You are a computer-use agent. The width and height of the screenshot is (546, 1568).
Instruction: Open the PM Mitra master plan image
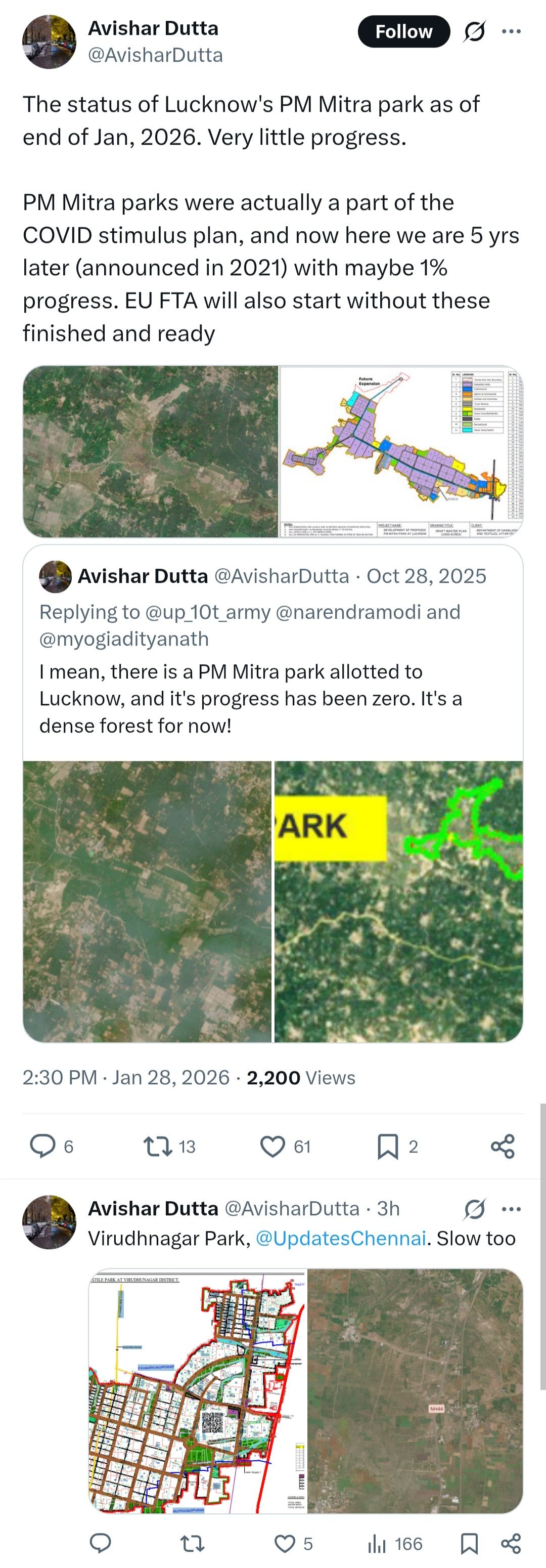pyautogui.click(x=401, y=451)
